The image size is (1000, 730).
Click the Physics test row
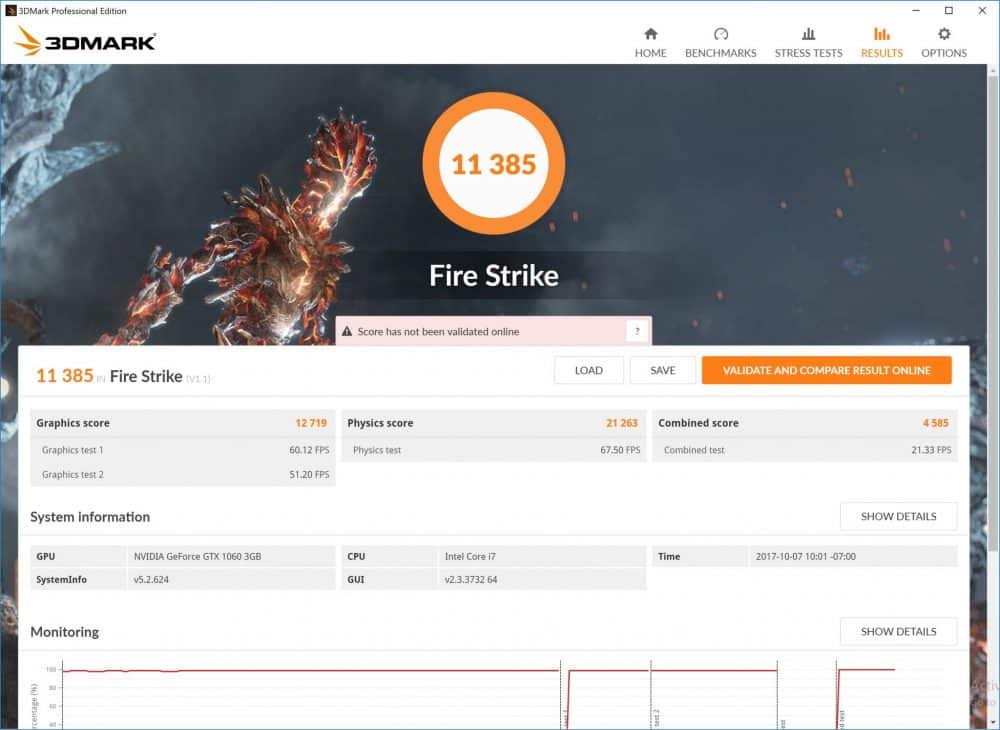pyautogui.click(x=494, y=450)
